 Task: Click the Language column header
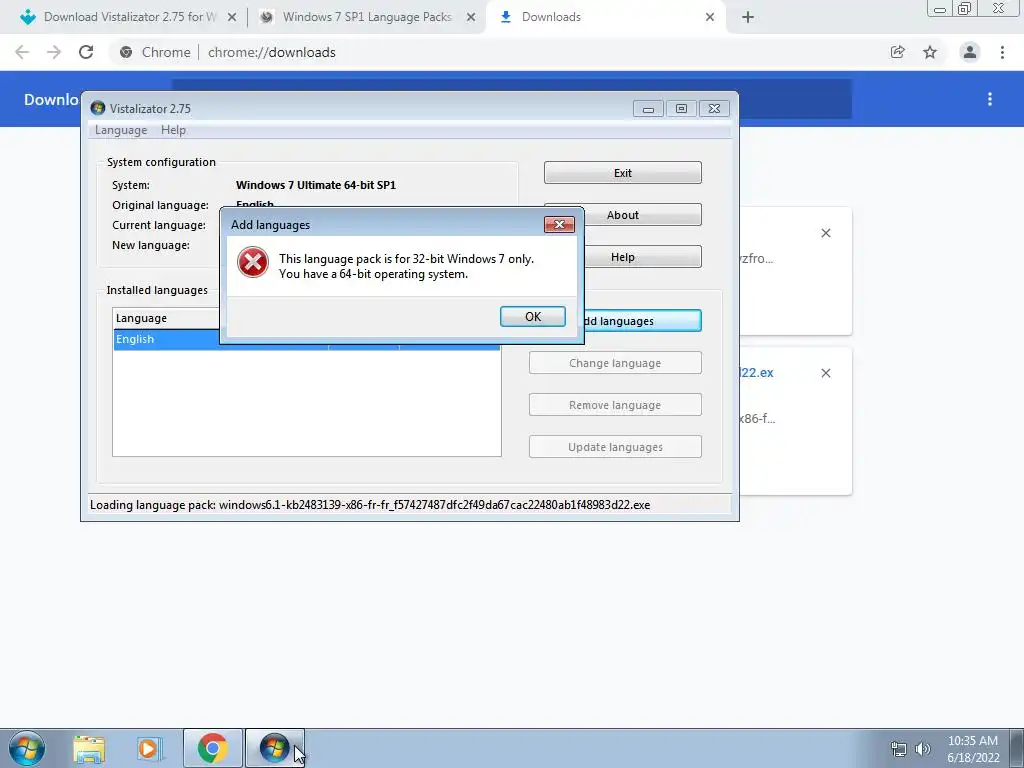[x=167, y=318]
